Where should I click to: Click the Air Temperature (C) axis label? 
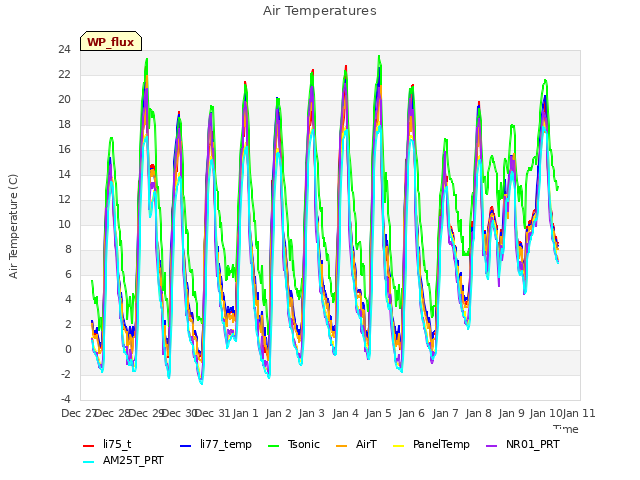[13, 226]
